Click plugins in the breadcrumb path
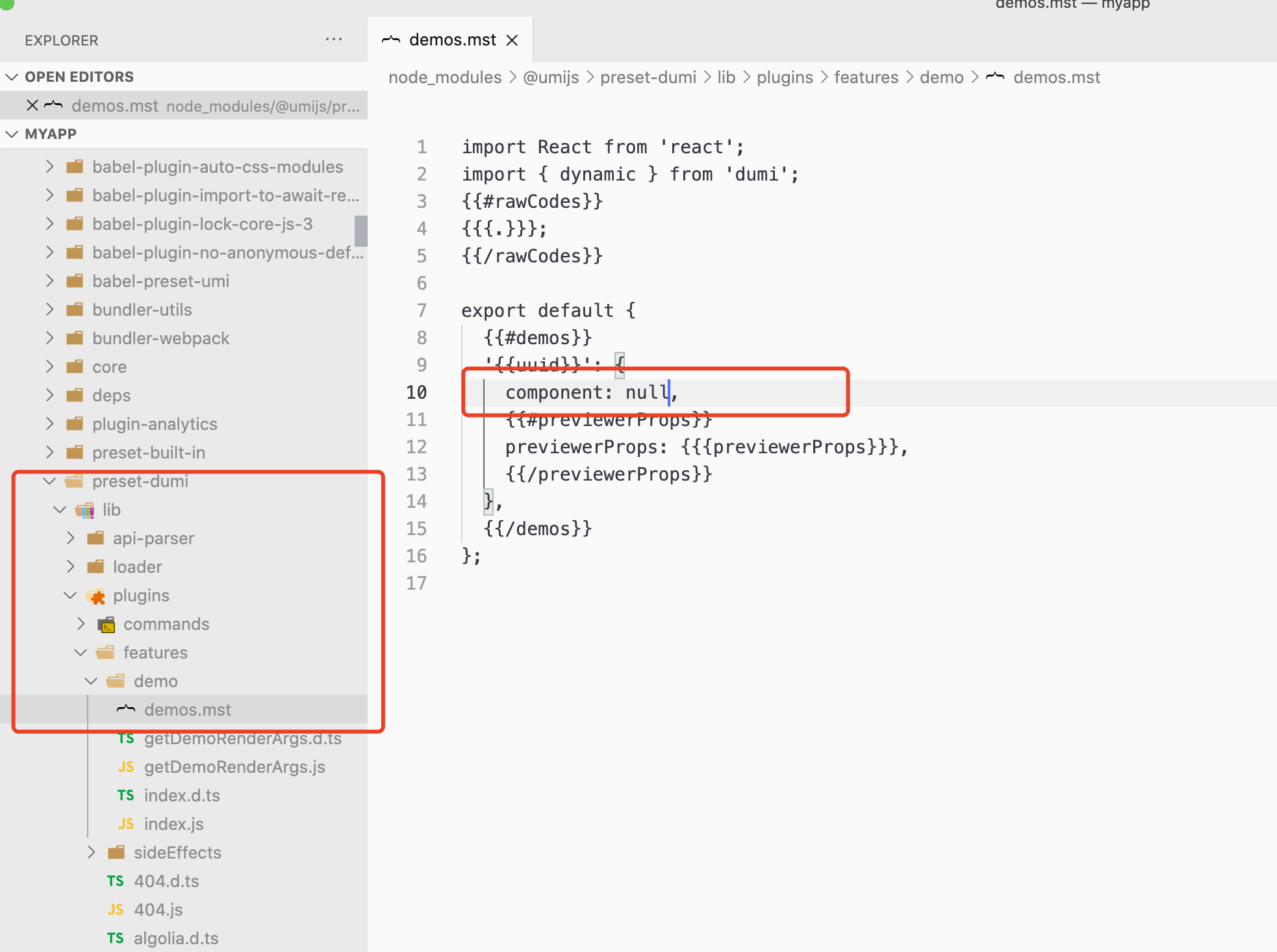Screen dimensions: 1277x952 [x=785, y=77]
